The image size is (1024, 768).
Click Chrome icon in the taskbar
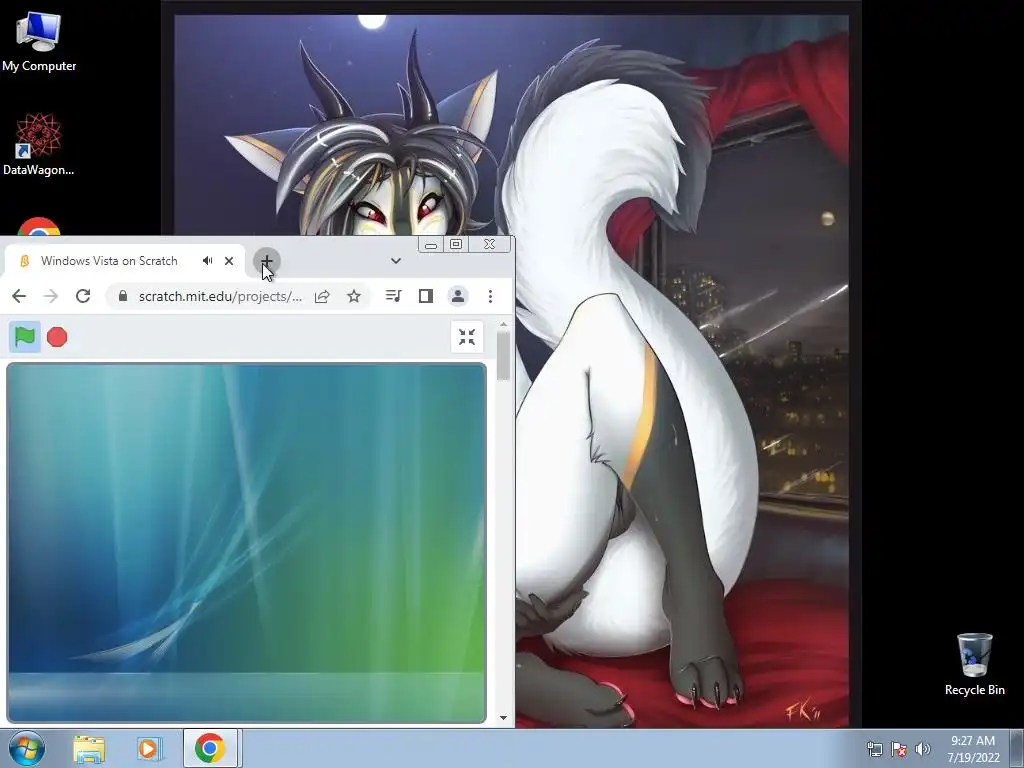pyautogui.click(x=210, y=748)
